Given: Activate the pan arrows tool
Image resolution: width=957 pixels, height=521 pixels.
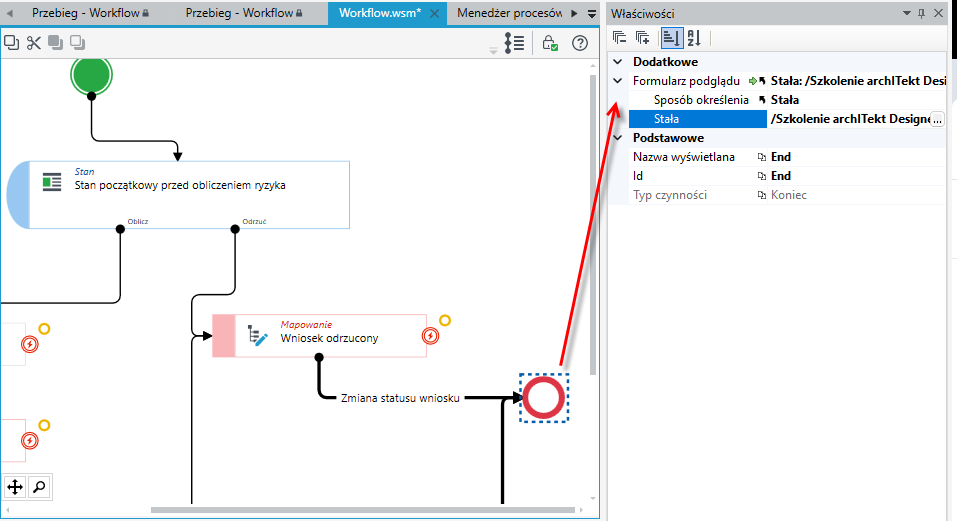Looking at the screenshot, I should (15, 487).
